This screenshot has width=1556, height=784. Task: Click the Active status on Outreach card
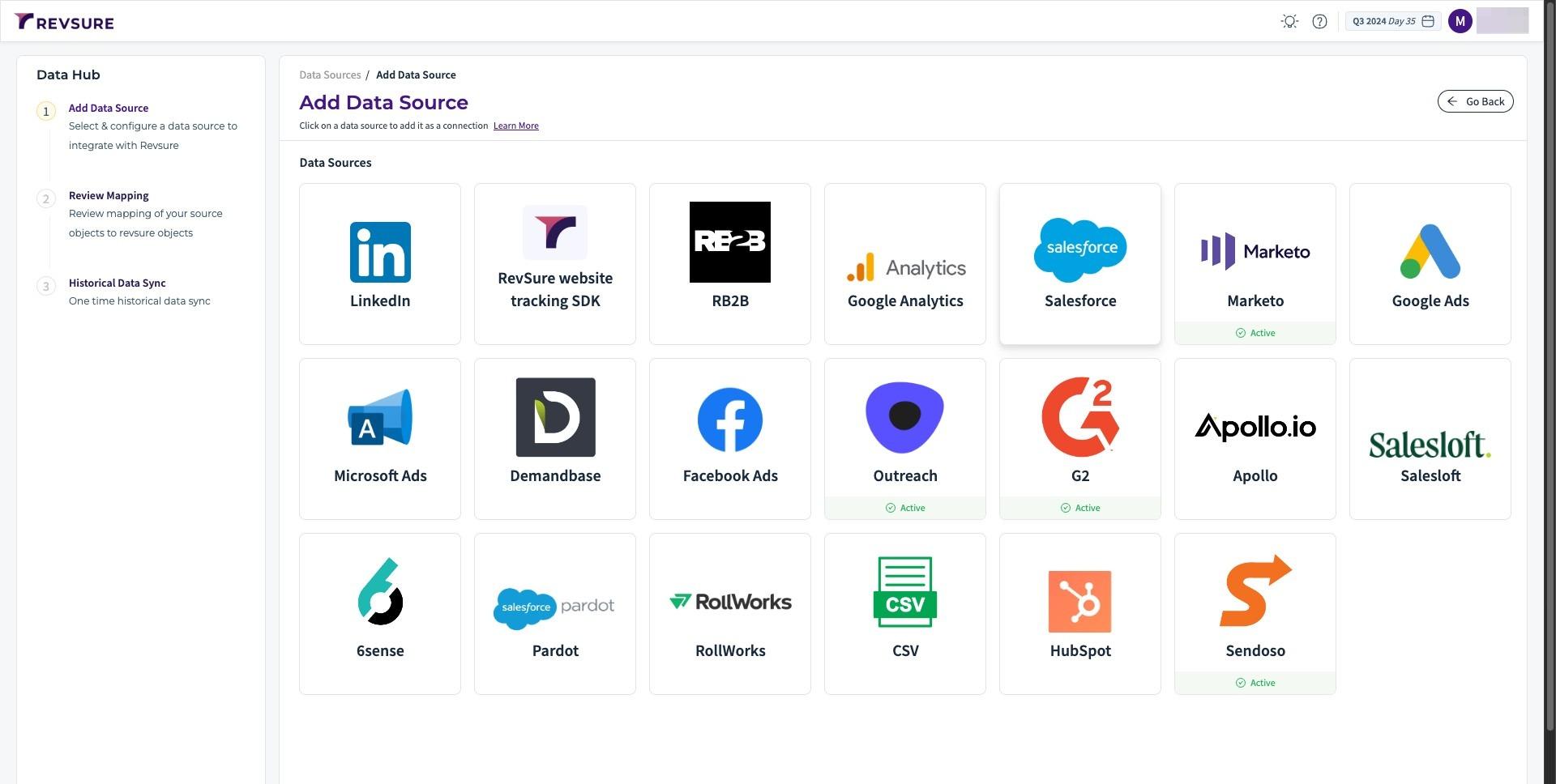pyautogui.click(x=905, y=508)
